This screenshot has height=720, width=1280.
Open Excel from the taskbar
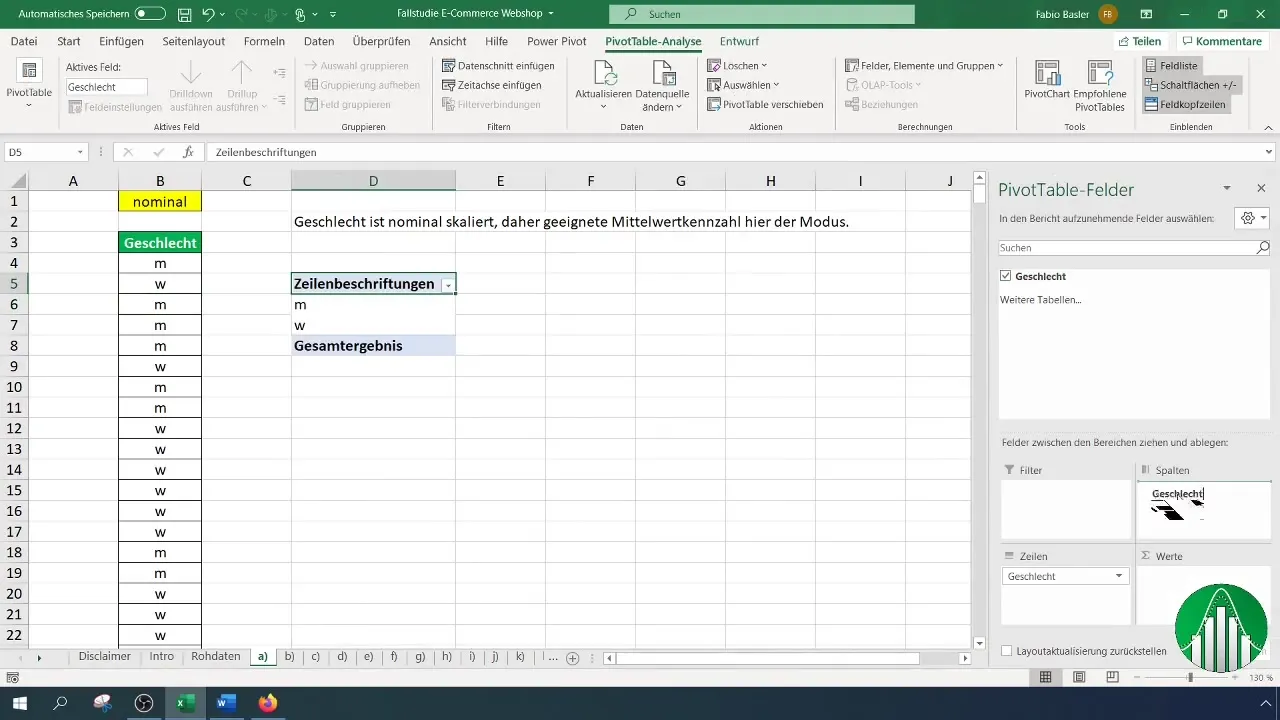pos(185,703)
